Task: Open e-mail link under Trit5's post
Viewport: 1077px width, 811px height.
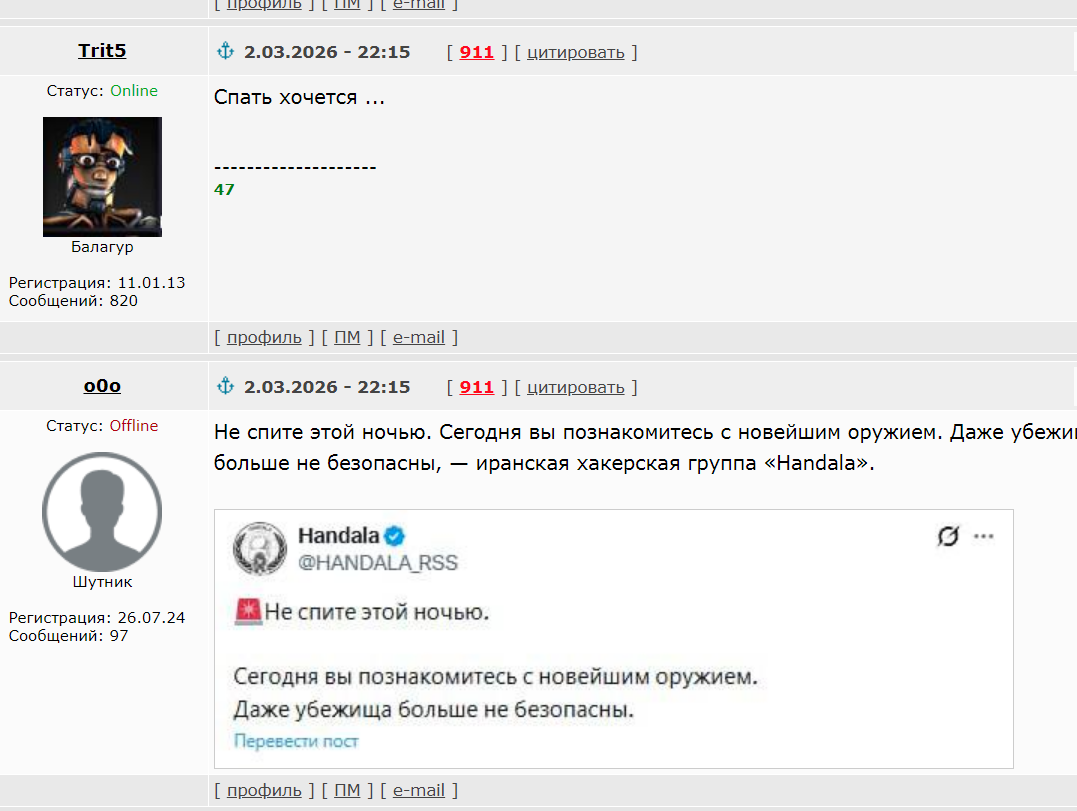Action: click(x=419, y=338)
